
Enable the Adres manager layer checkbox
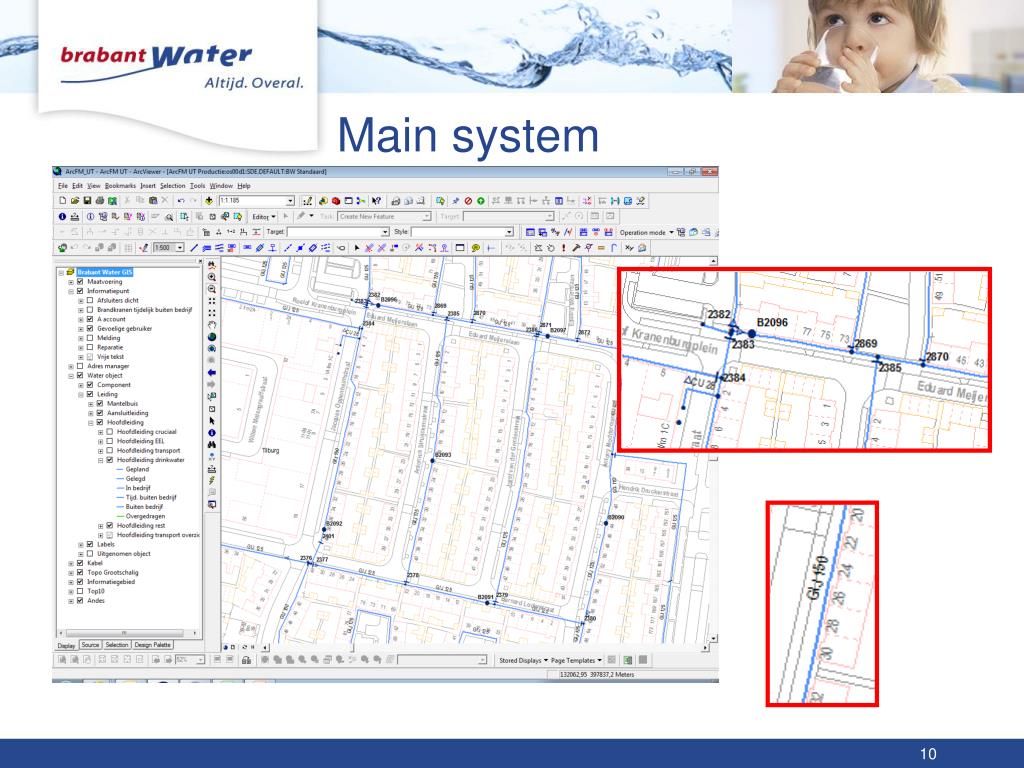point(80,366)
